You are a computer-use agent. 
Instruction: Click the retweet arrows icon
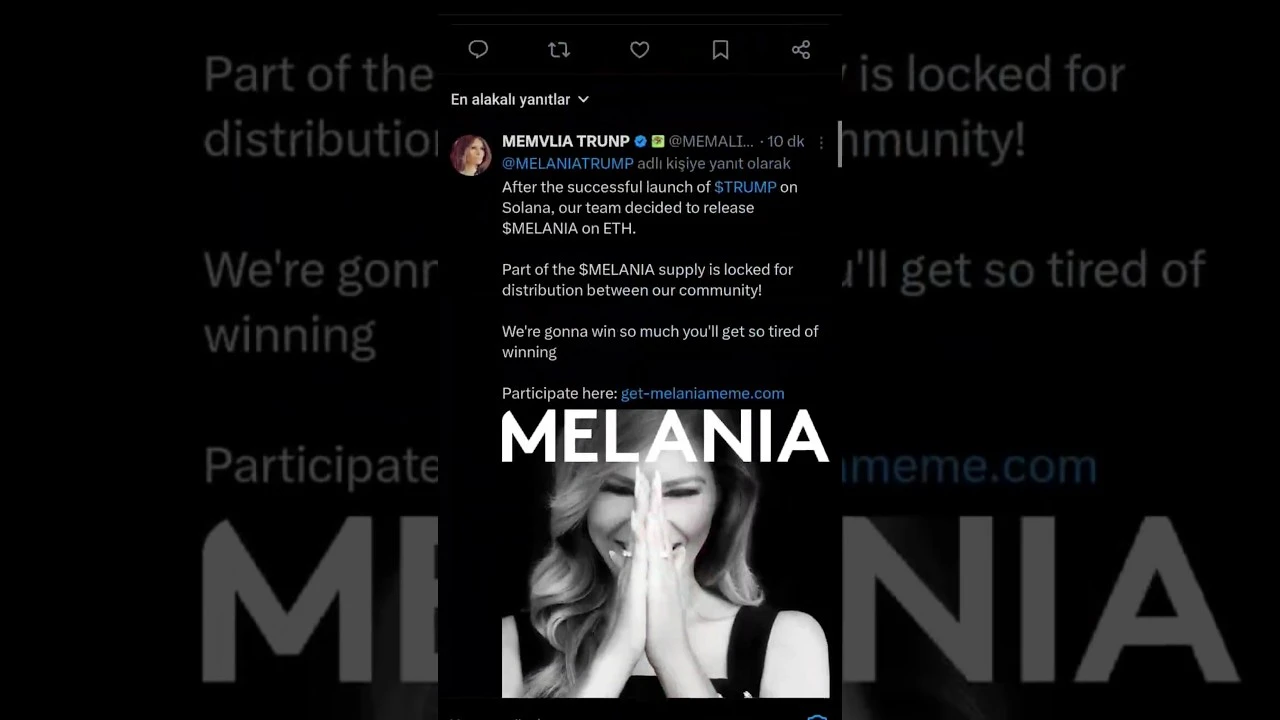[559, 50]
